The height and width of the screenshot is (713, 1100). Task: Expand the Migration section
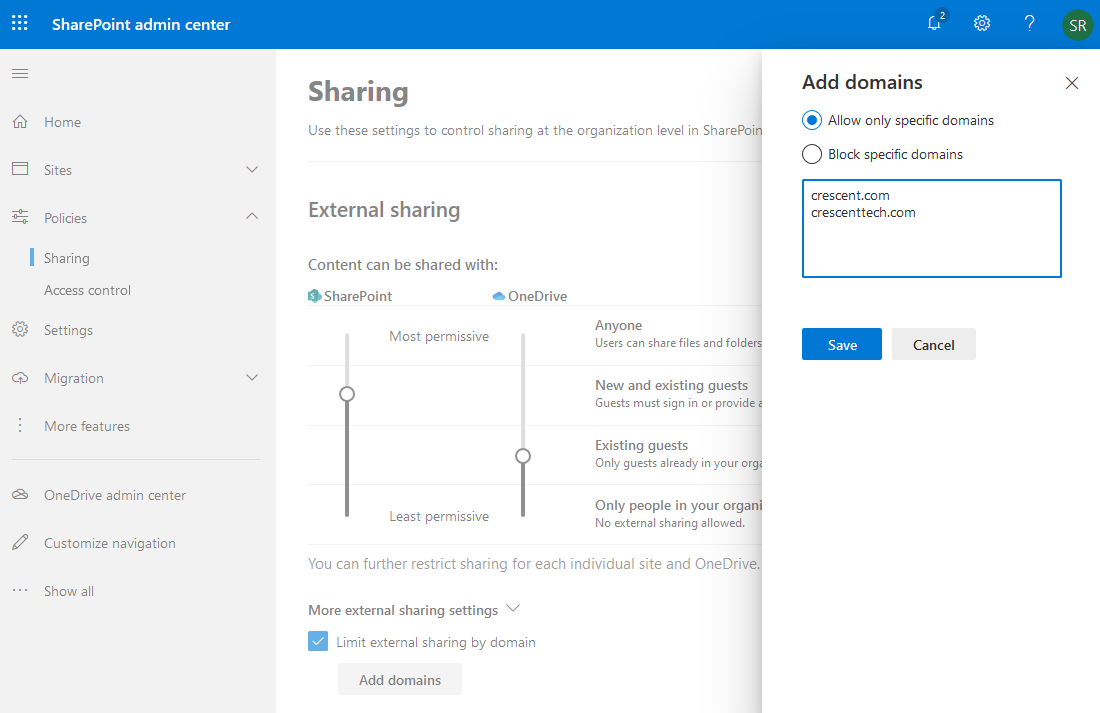[252, 378]
